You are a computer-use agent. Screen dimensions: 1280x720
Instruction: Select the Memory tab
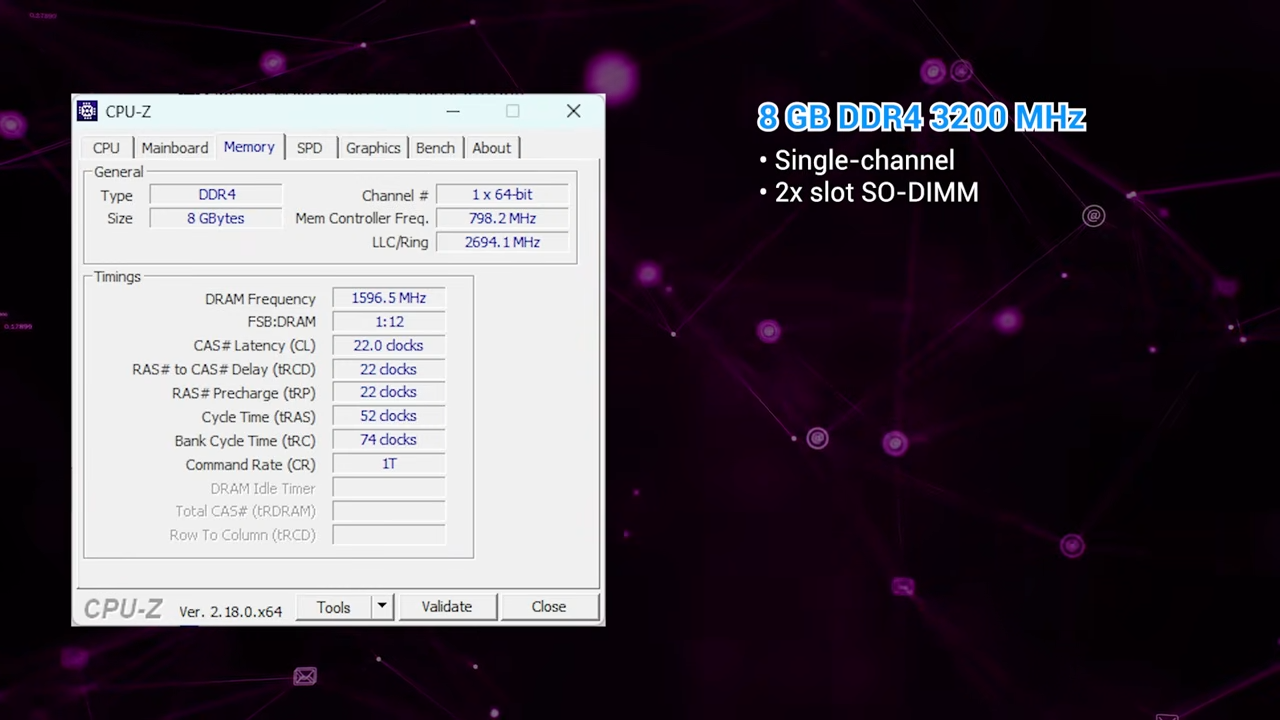click(249, 147)
